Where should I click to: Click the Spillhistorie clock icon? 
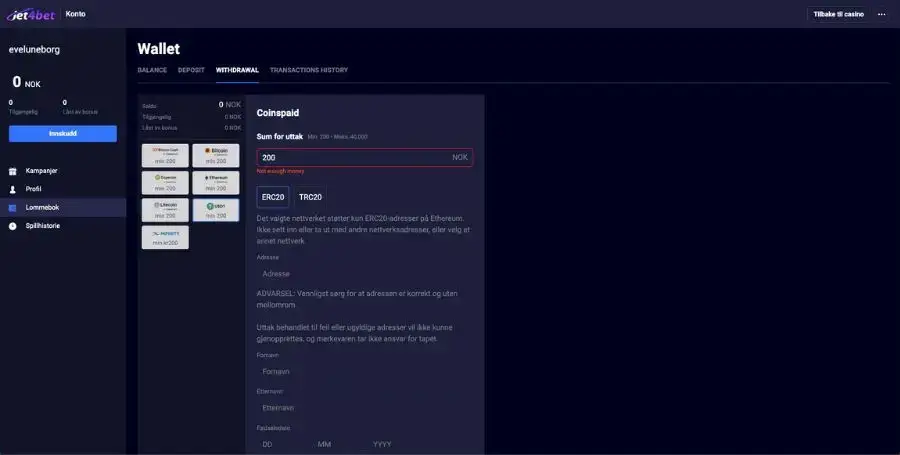(13, 226)
